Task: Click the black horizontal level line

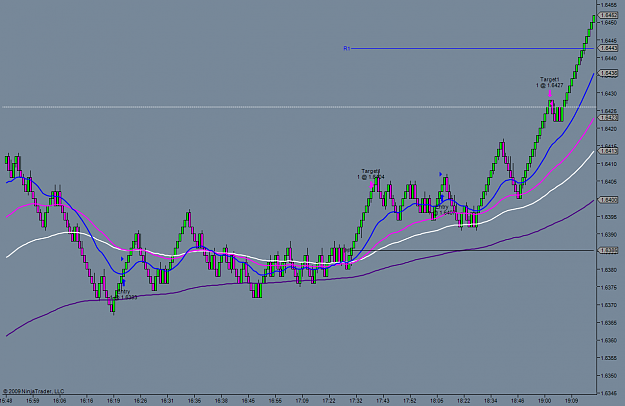Action: coord(472,250)
